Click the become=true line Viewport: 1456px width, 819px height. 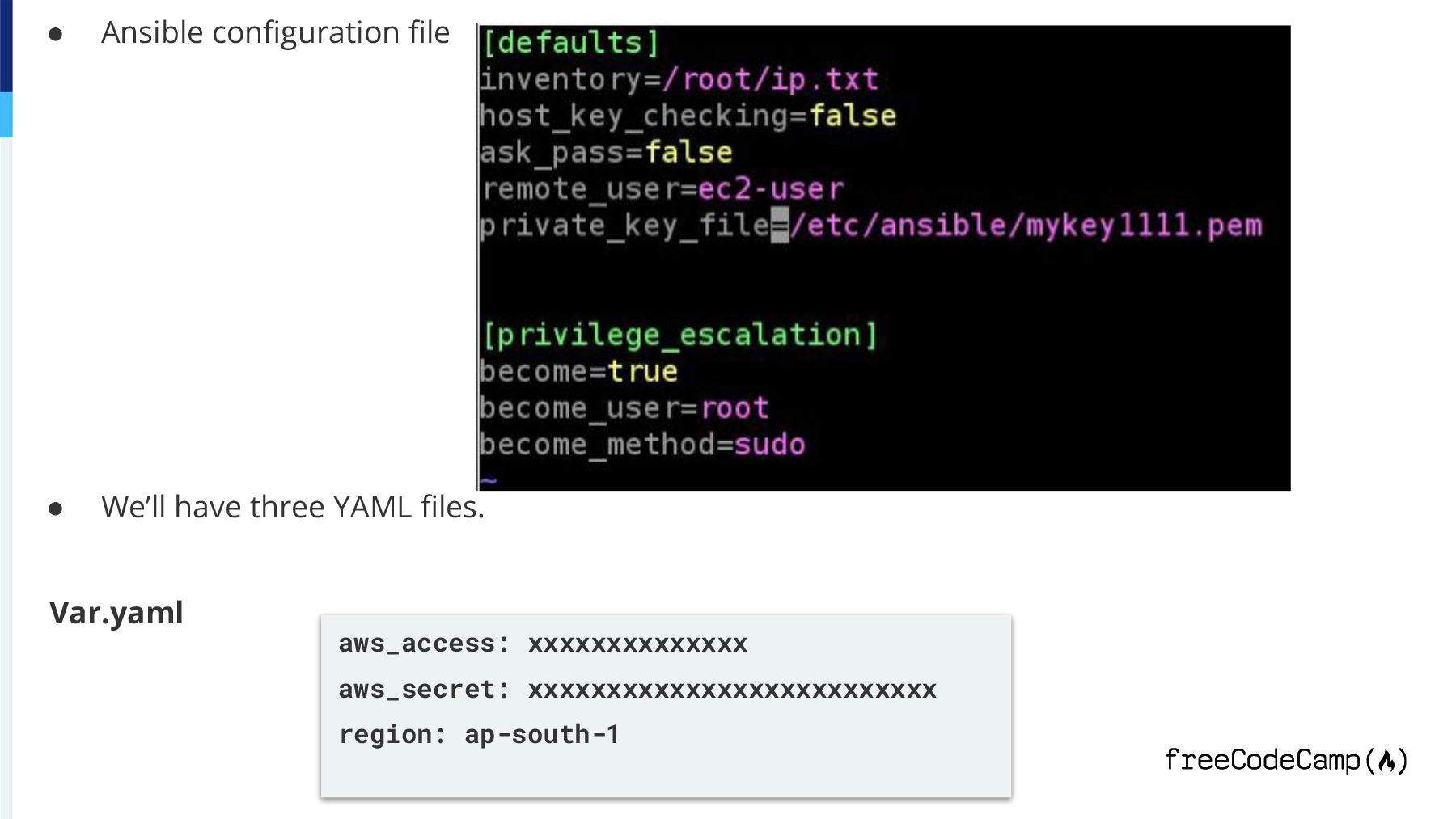point(579,371)
